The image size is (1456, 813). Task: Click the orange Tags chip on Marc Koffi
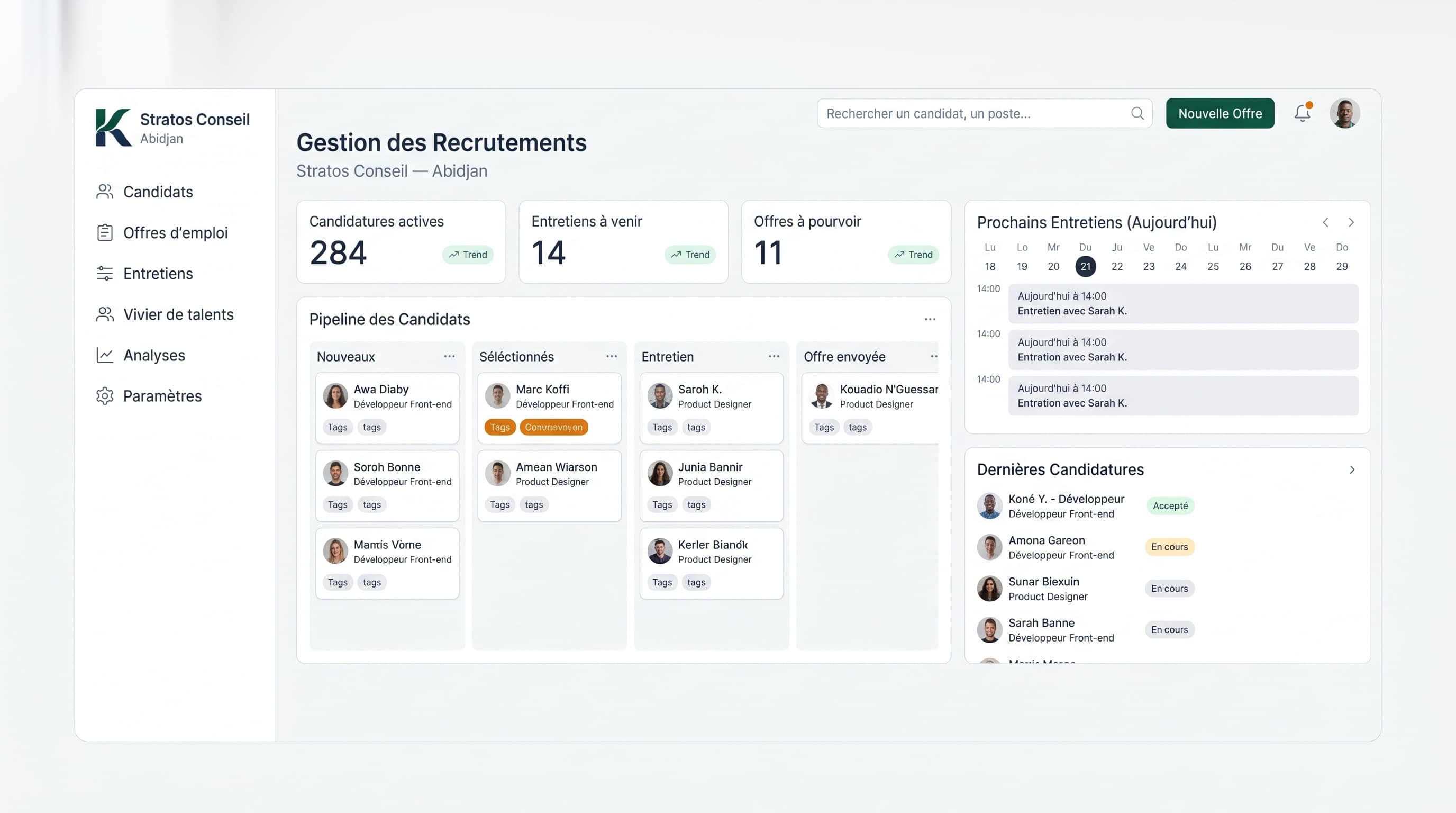(x=499, y=427)
